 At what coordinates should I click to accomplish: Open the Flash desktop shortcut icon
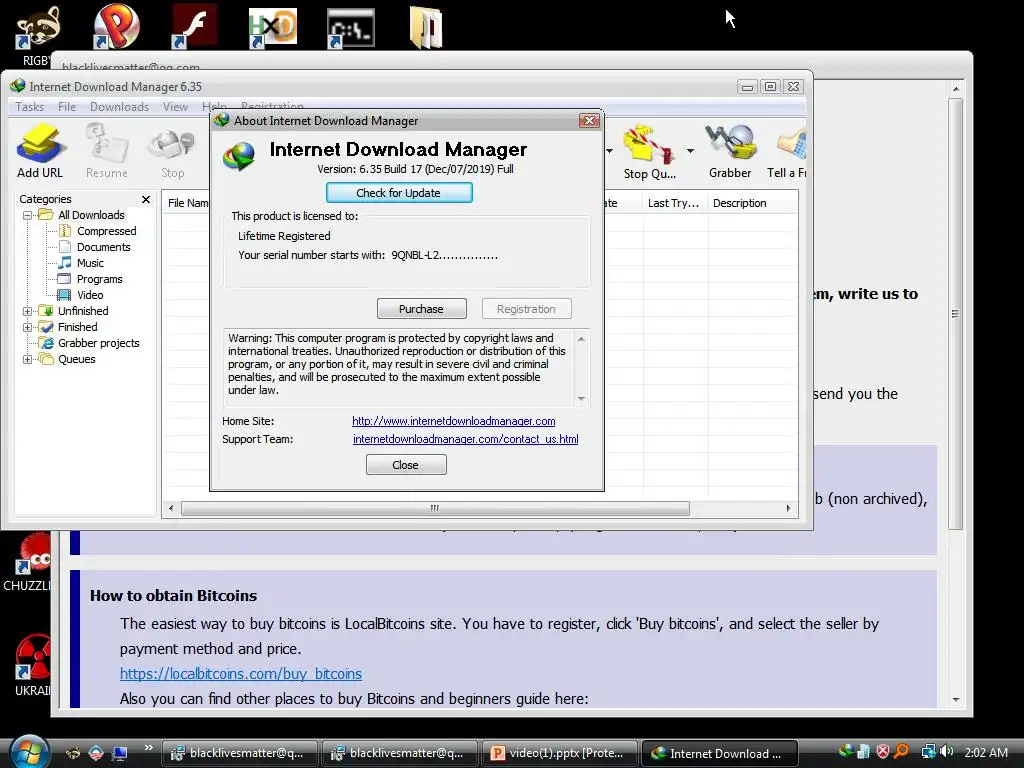click(x=194, y=26)
